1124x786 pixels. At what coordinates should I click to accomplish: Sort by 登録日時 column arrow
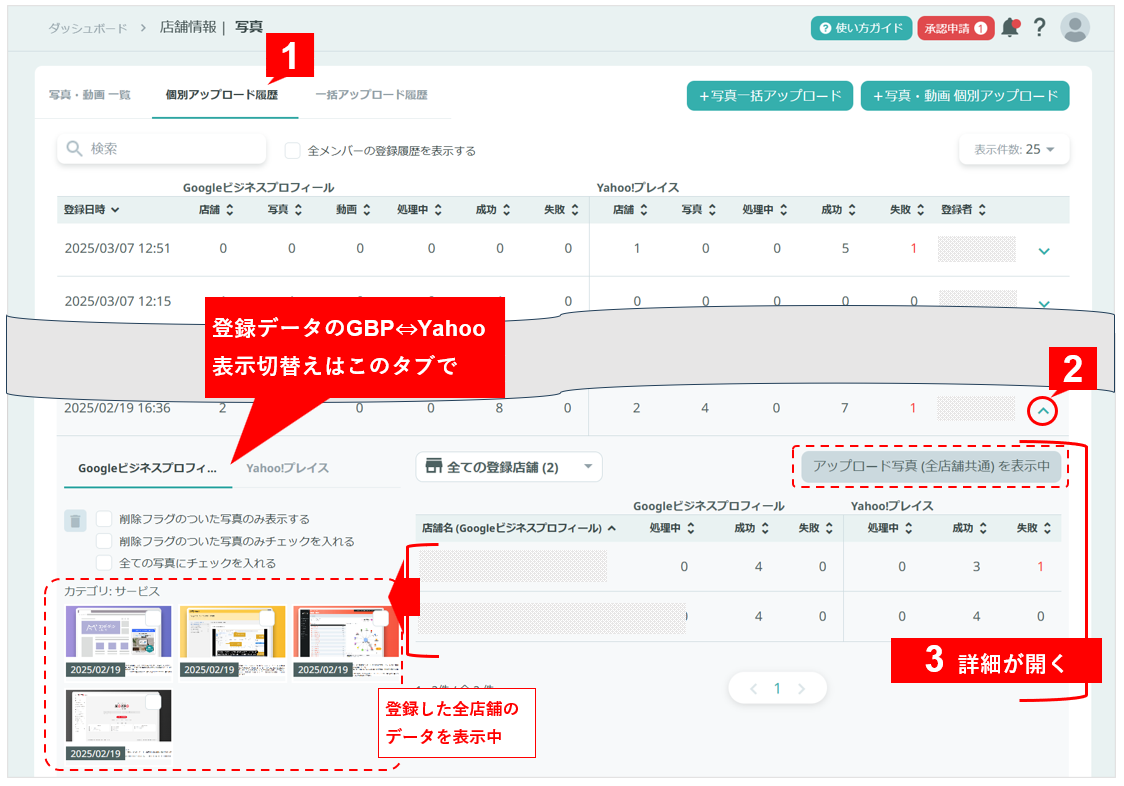point(115,209)
